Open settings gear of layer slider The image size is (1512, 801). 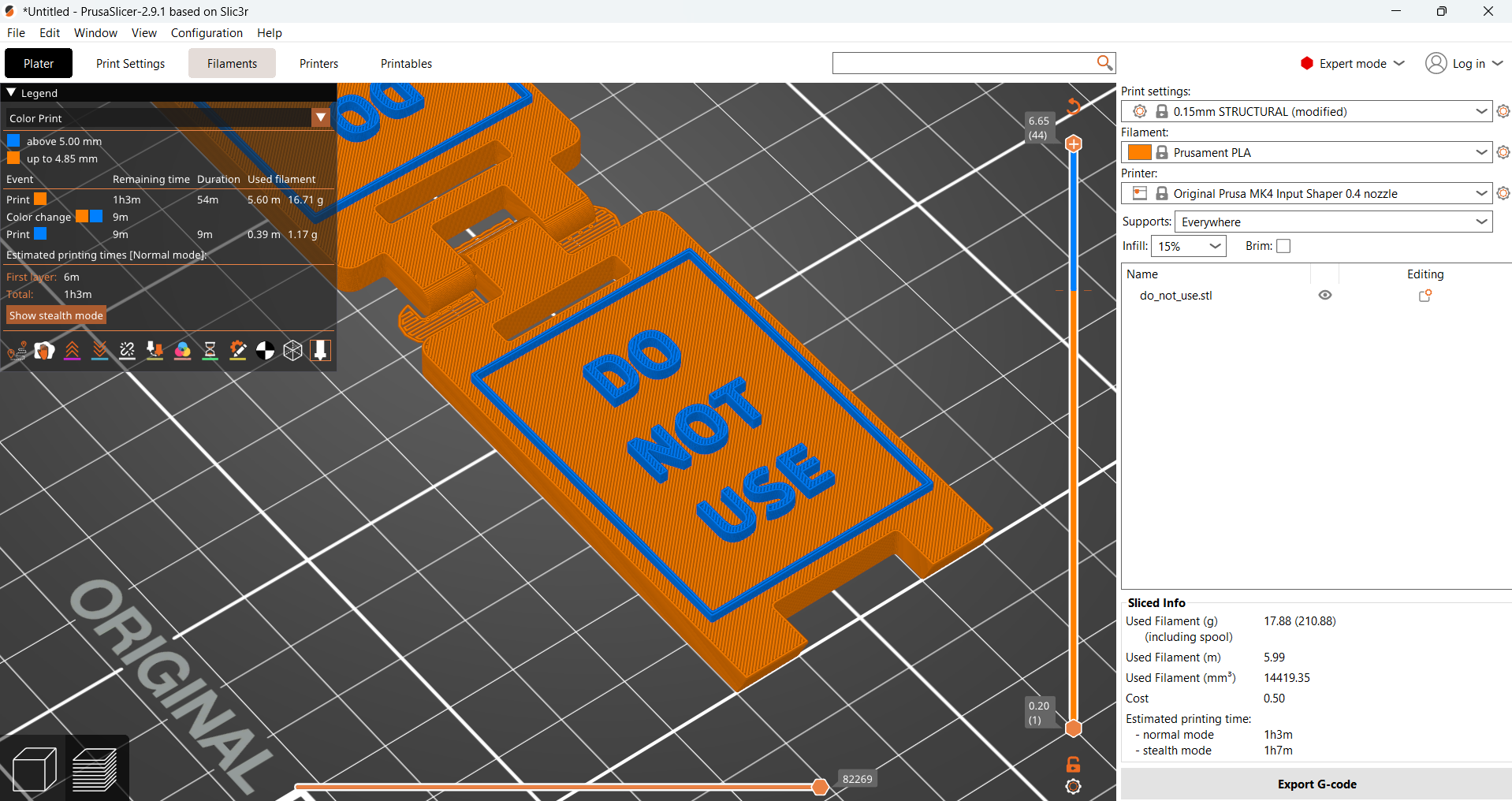coord(1073,786)
